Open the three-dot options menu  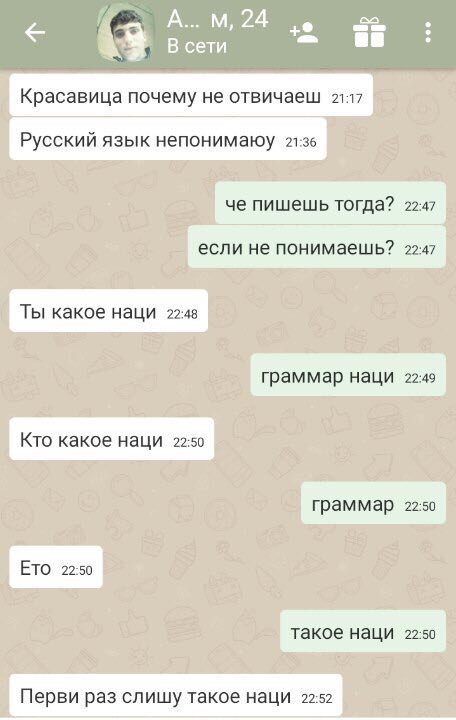click(428, 33)
